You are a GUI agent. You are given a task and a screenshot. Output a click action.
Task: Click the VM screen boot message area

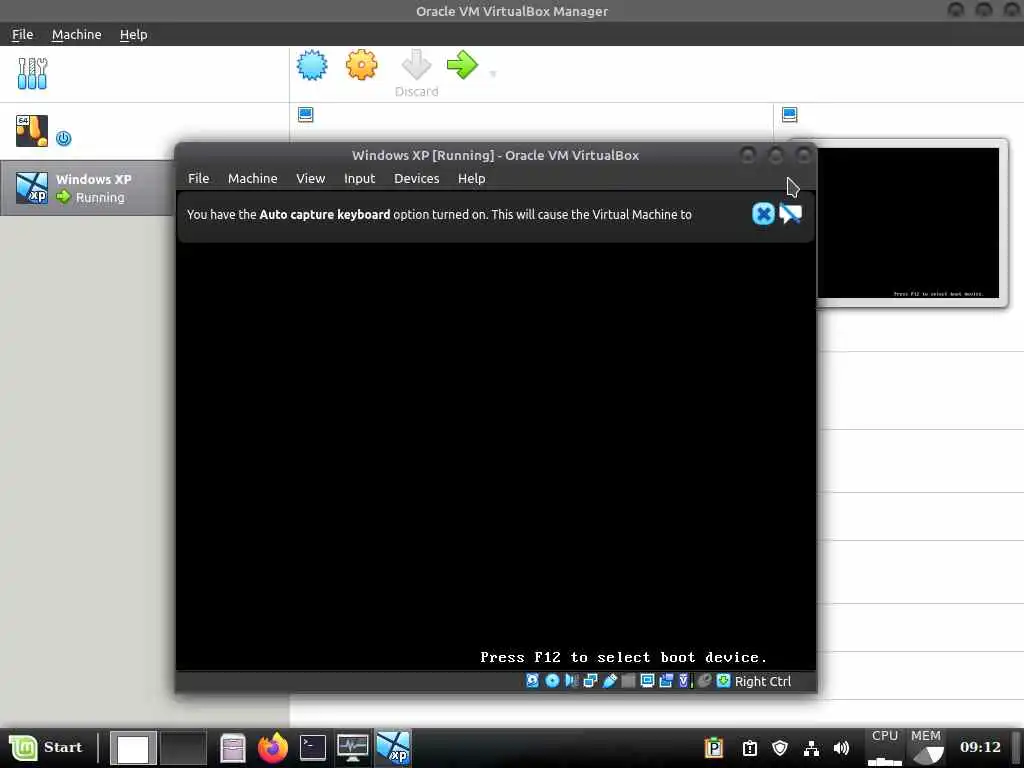[624, 657]
